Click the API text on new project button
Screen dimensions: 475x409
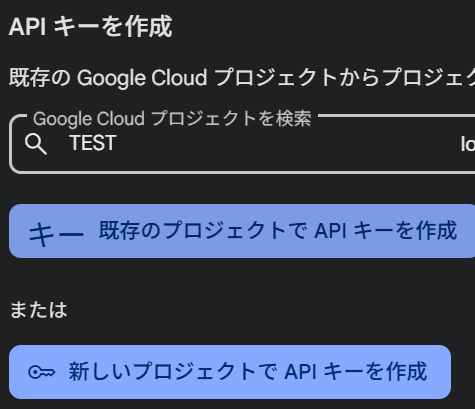pyautogui.click(x=300, y=372)
